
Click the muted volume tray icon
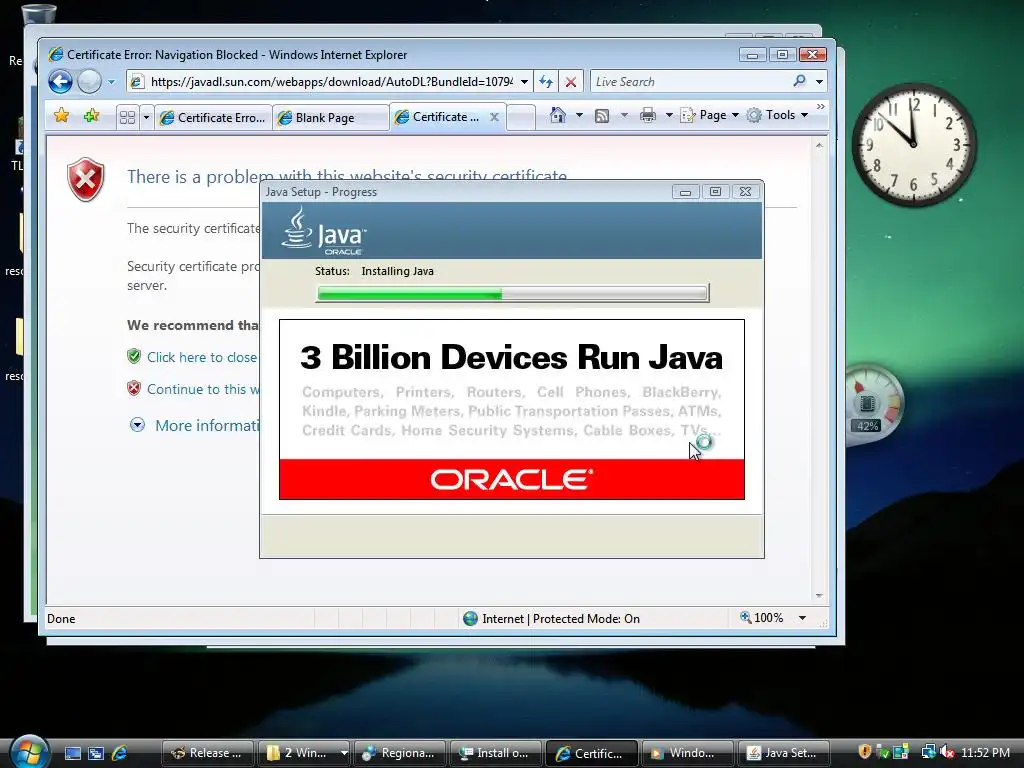tap(947, 752)
